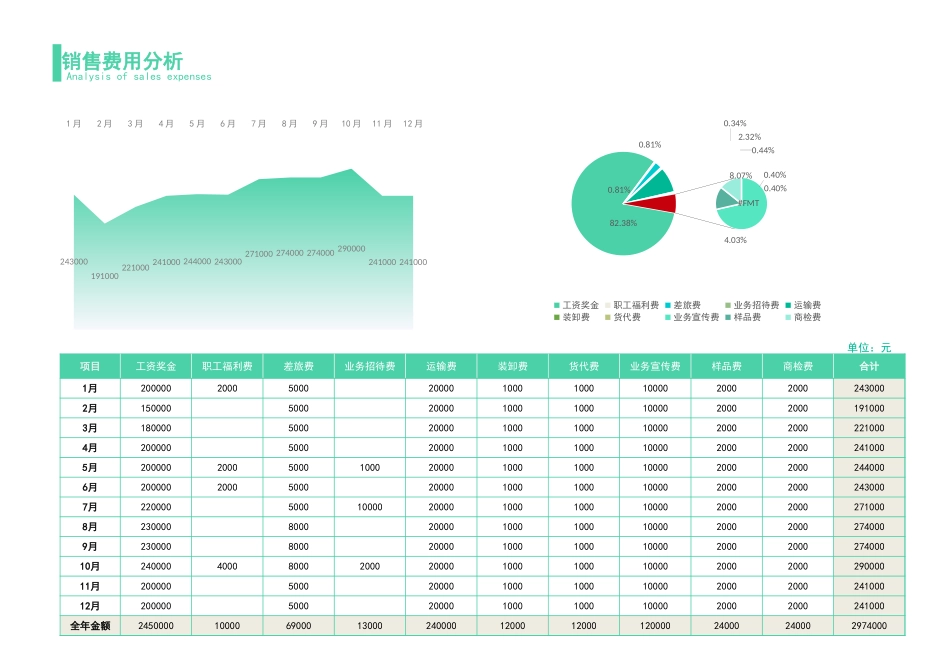Viewport: 950px width, 672px height.
Task: Click the 合计 column header
Action: pyautogui.click(x=870, y=365)
